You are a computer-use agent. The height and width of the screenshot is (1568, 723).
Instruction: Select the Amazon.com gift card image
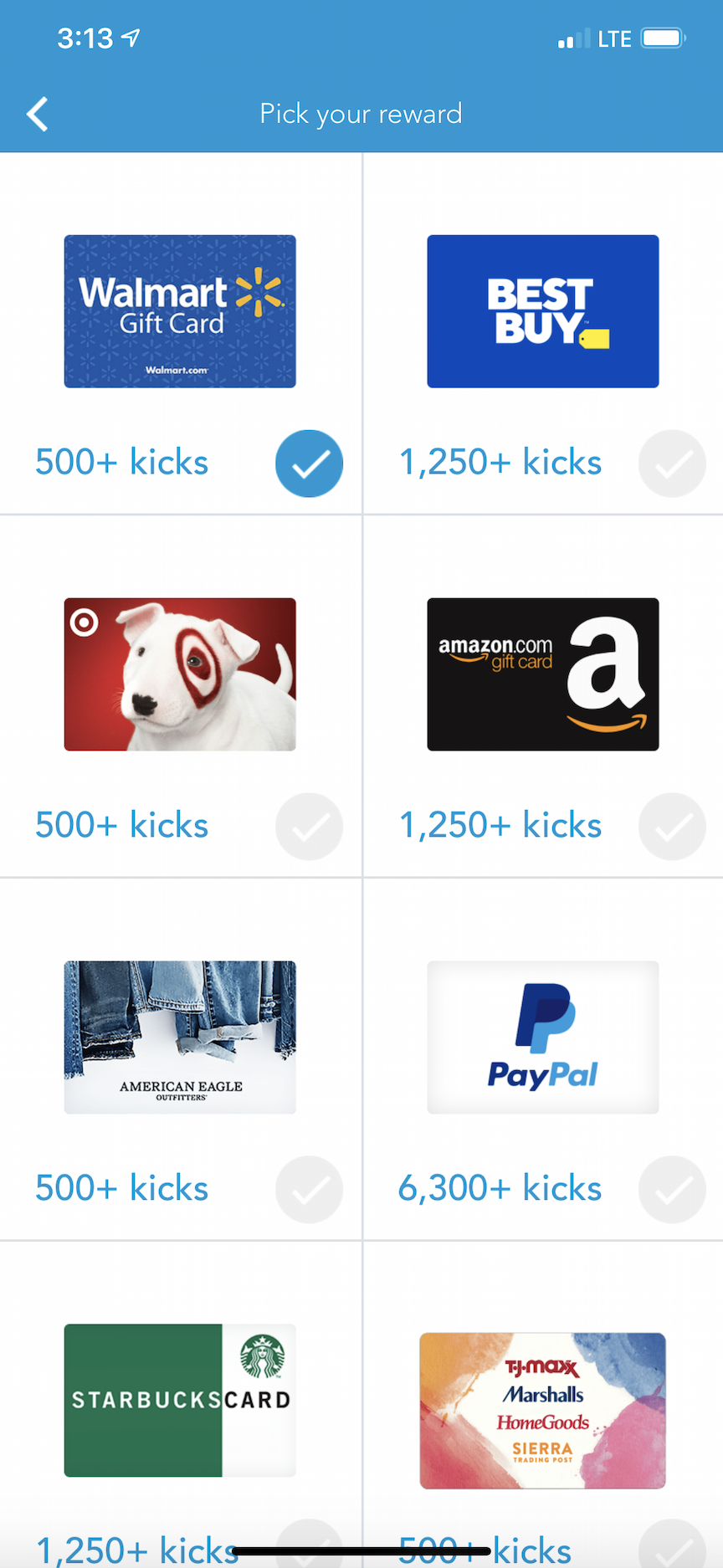point(543,674)
